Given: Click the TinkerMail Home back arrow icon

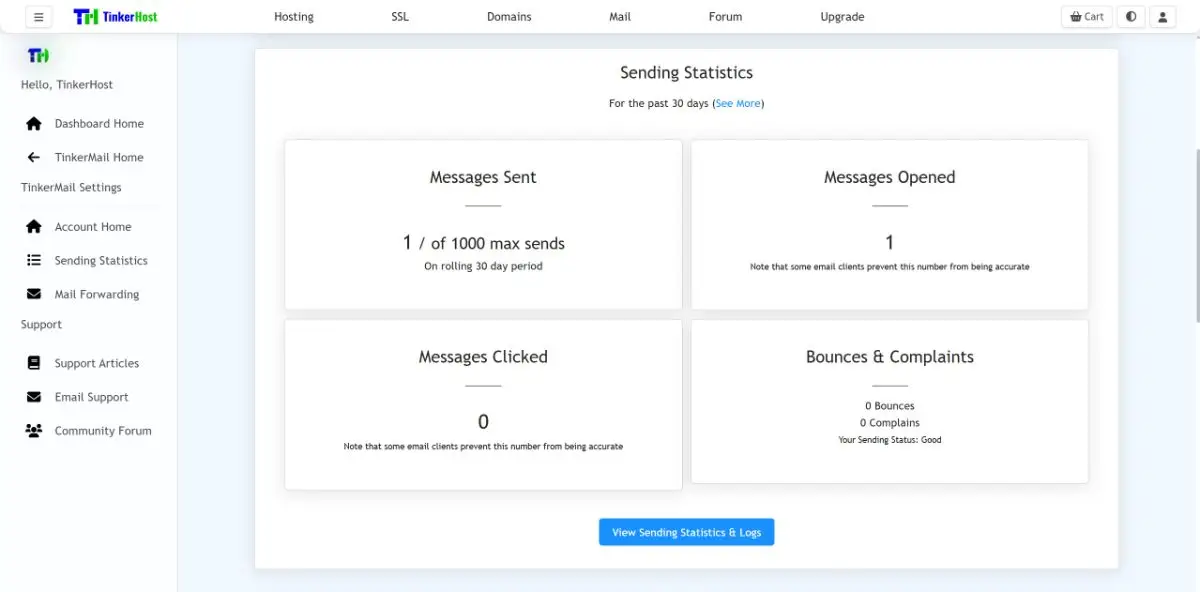Looking at the screenshot, I should 34,158.
